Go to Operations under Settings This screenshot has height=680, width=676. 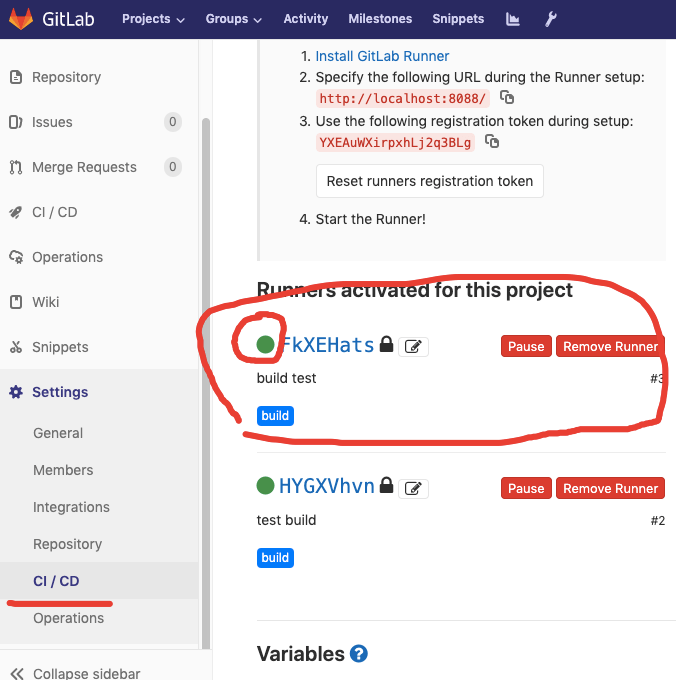pyautogui.click(x=69, y=618)
